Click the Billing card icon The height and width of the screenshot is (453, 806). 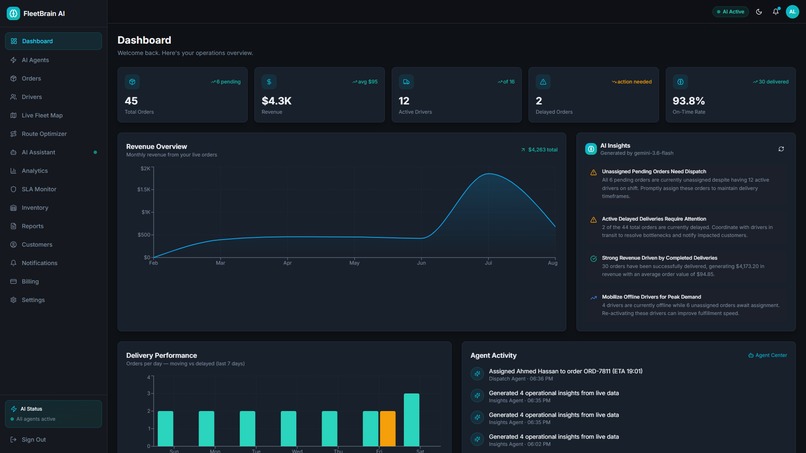[x=13, y=281]
